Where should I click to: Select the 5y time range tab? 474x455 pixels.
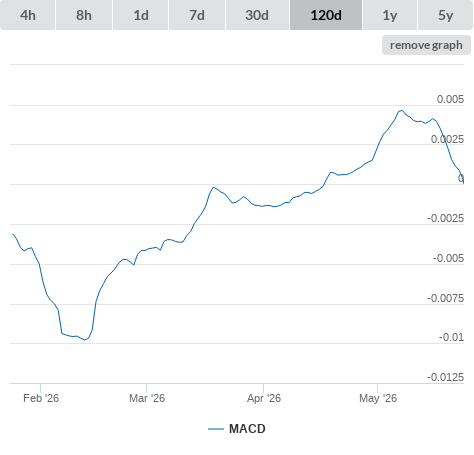pos(445,15)
